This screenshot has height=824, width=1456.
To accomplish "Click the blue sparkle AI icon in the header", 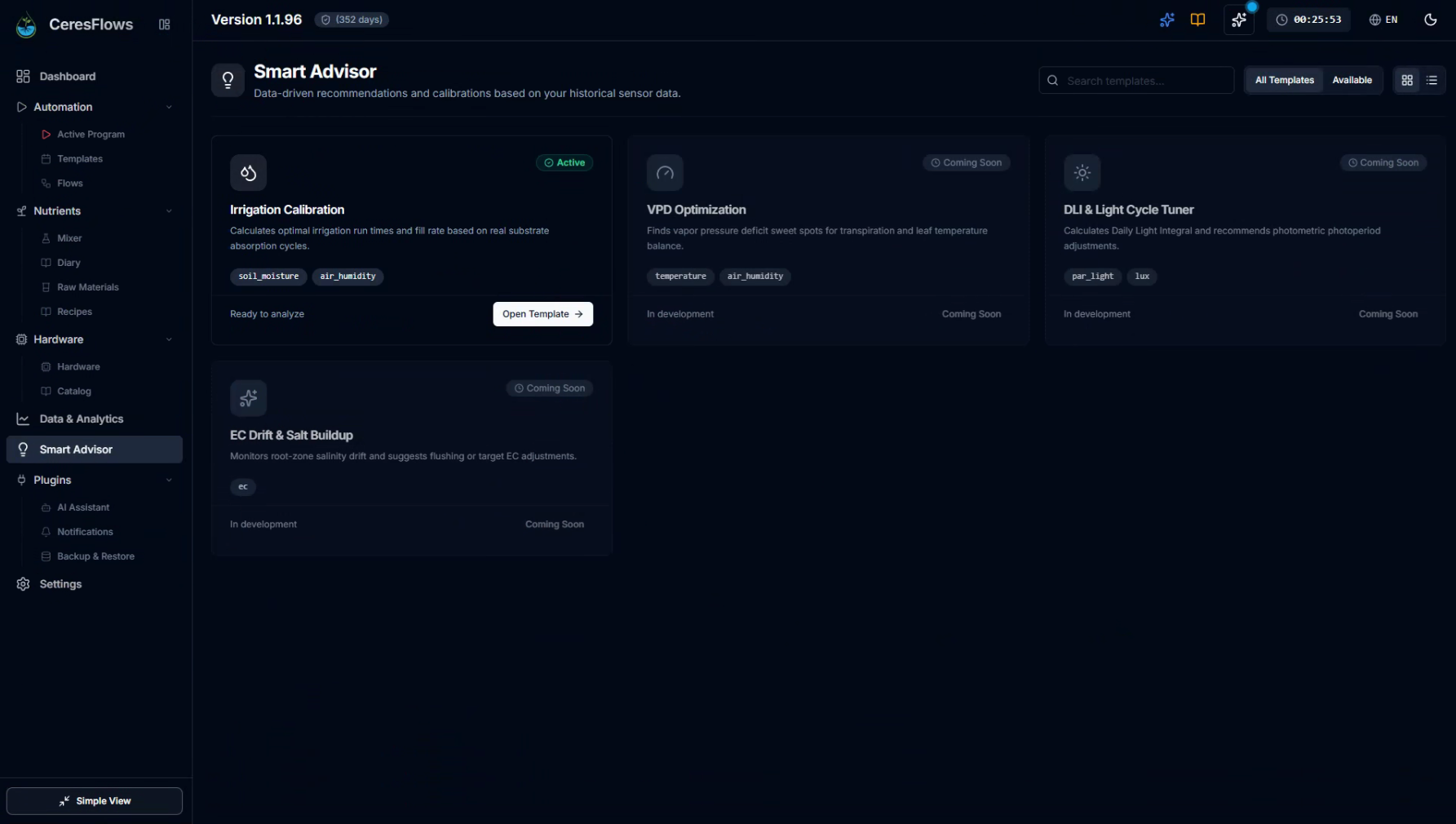I will coord(1166,20).
